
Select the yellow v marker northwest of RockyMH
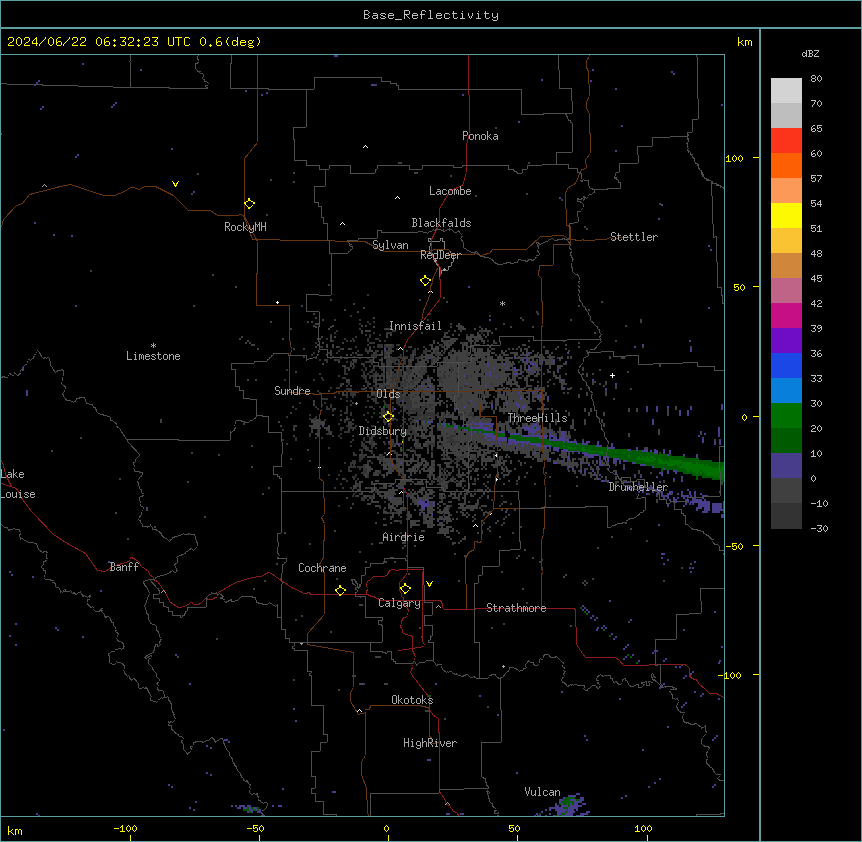(x=175, y=184)
